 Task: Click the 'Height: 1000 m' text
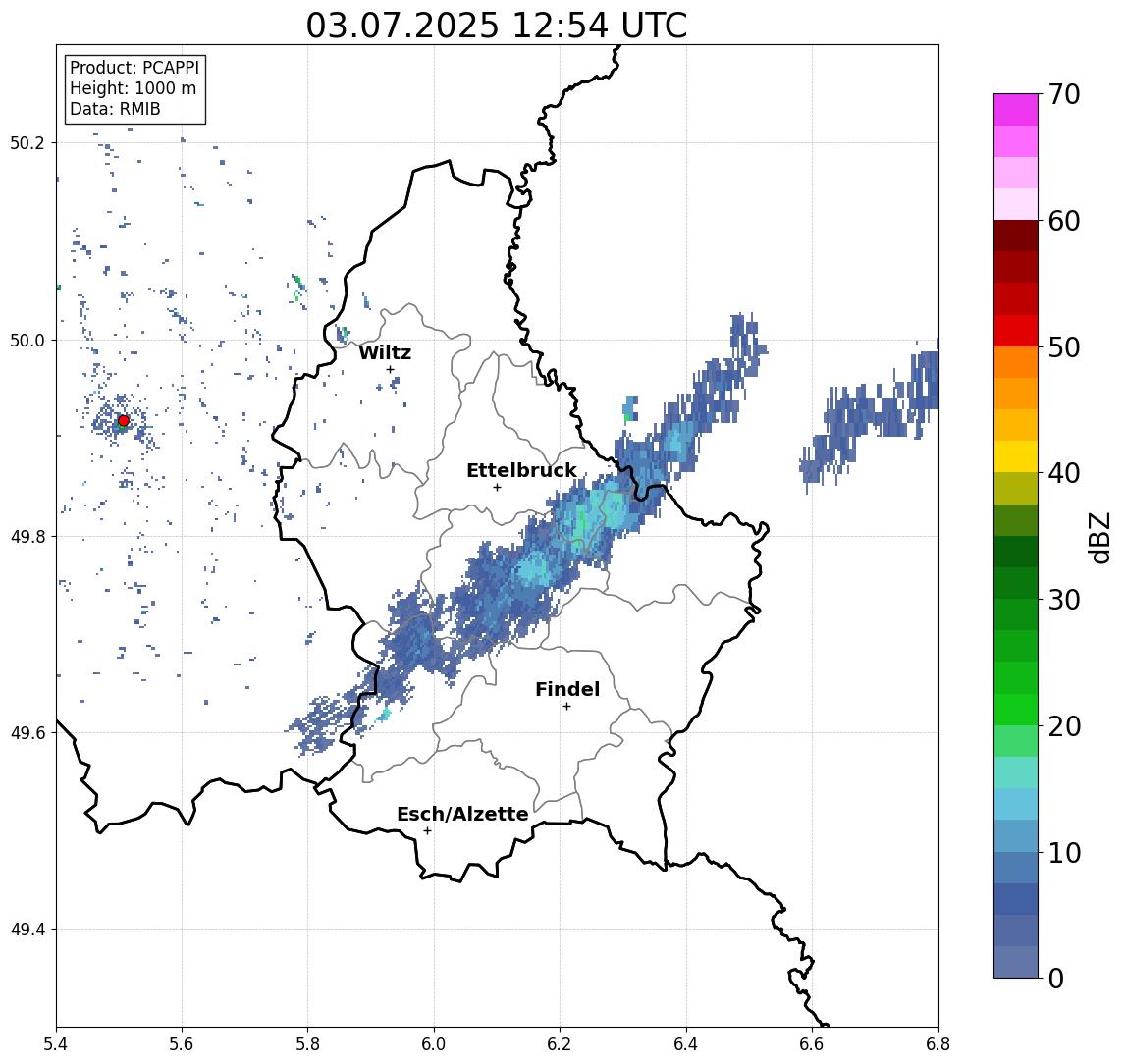[133, 88]
